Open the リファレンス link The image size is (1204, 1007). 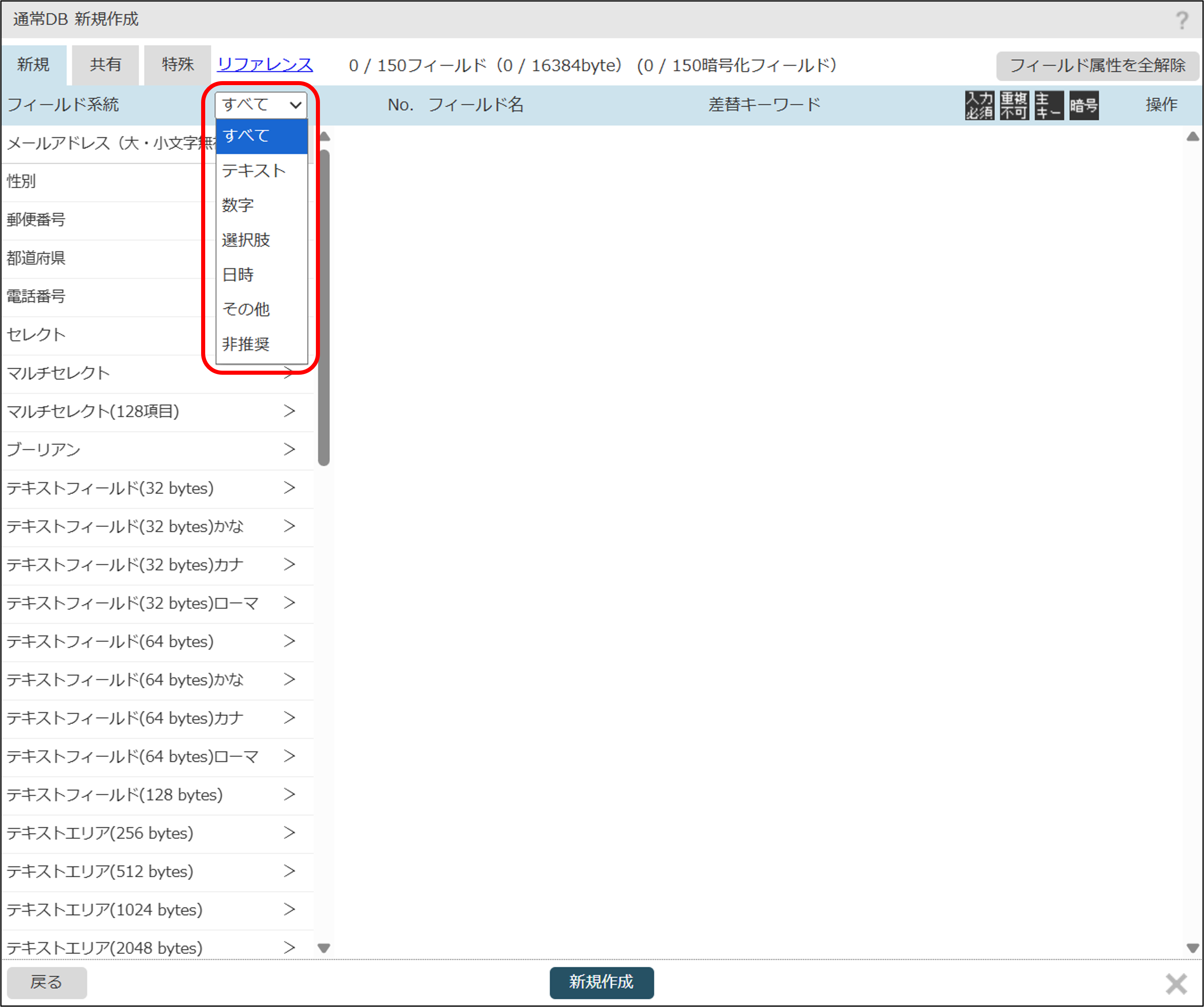click(265, 65)
